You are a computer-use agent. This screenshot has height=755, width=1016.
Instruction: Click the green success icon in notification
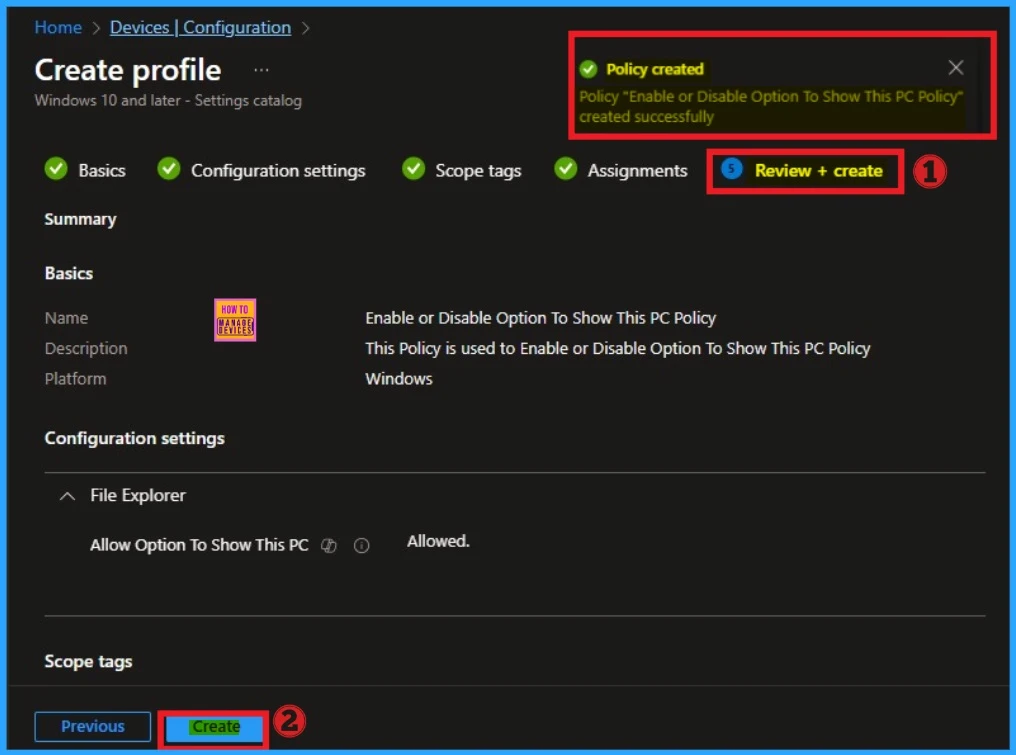(588, 69)
